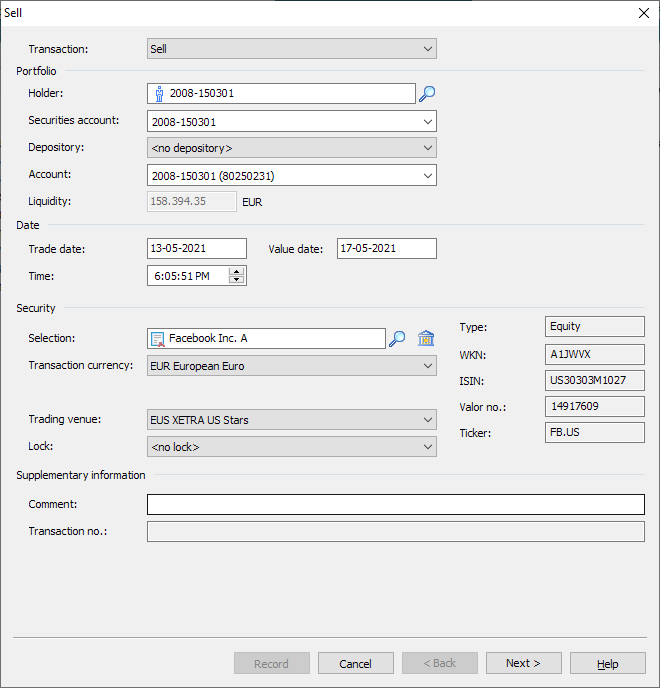The height and width of the screenshot is (688, 660).
Task: Click into the Comment text field
Action: (x=395, y=504)
